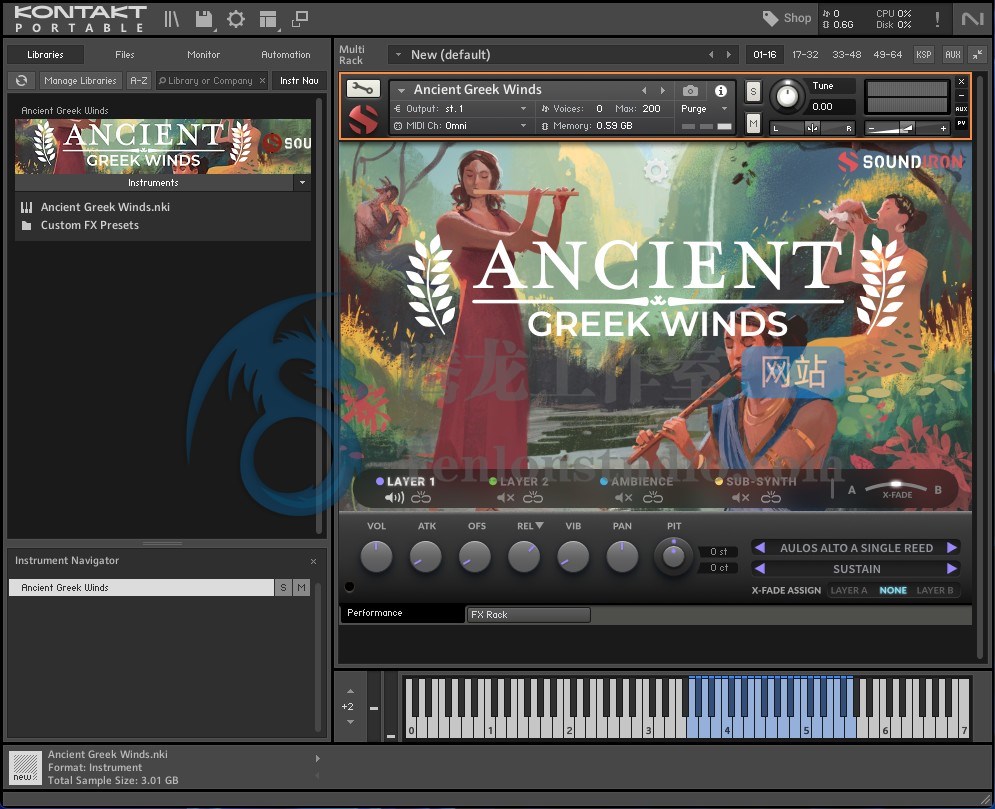Viewport: 995px width, 809px height.
Task: Switch to the Files tab
Action: (125, 55)
